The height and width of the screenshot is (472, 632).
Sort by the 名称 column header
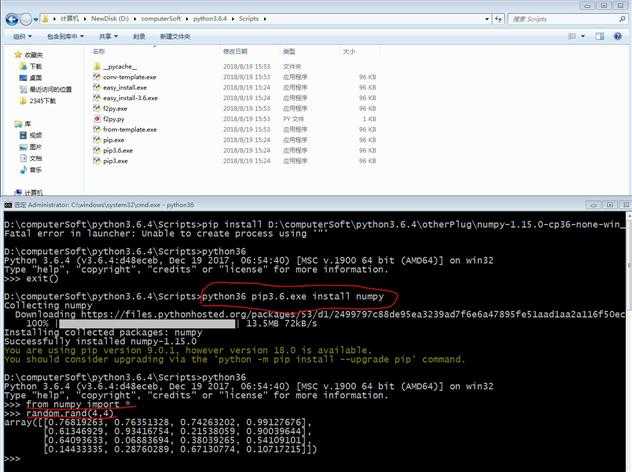[99, 52]
